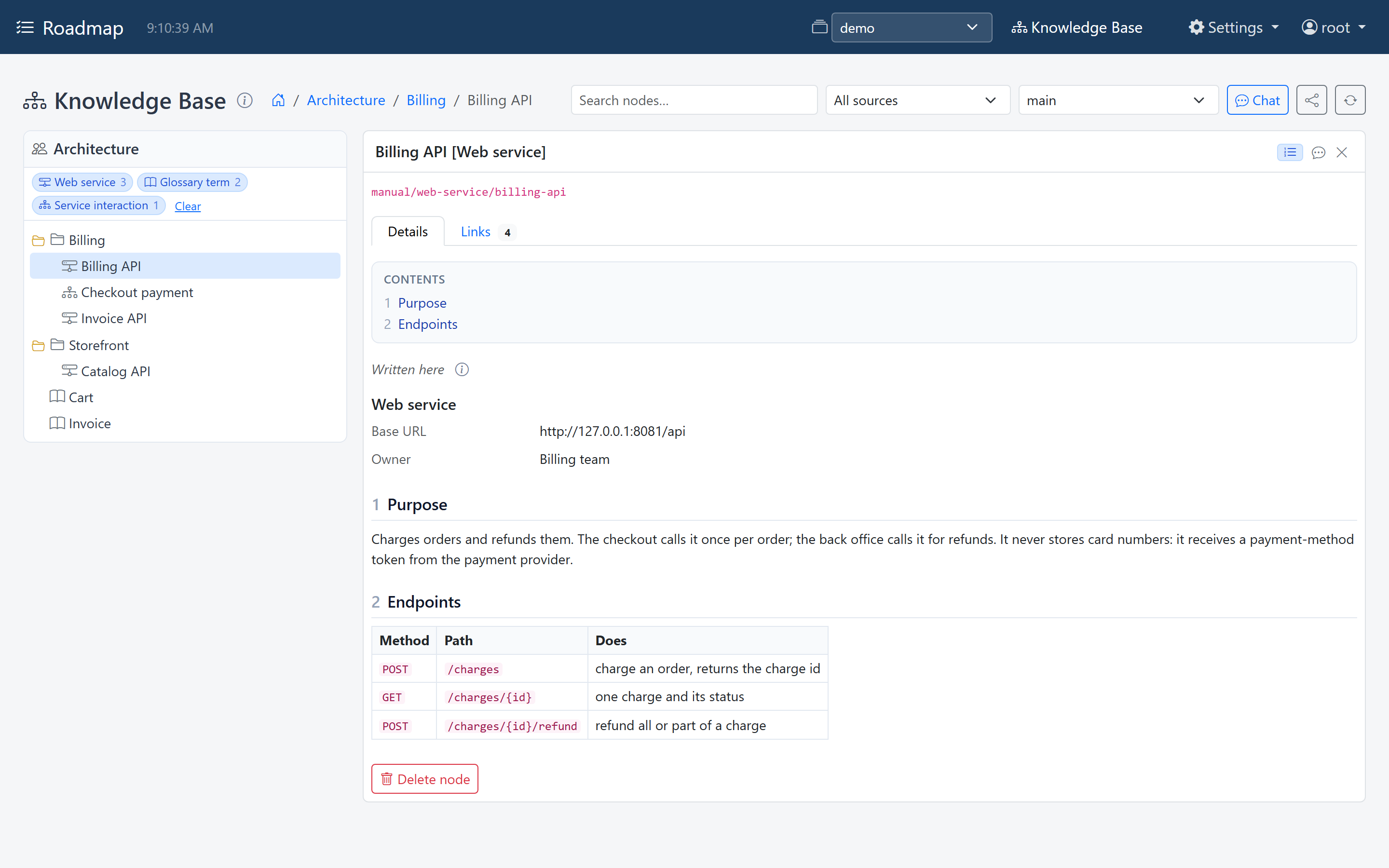Toggle the Service interaction filter chip
Screen dimensions: 1389x868
(99, 205)
